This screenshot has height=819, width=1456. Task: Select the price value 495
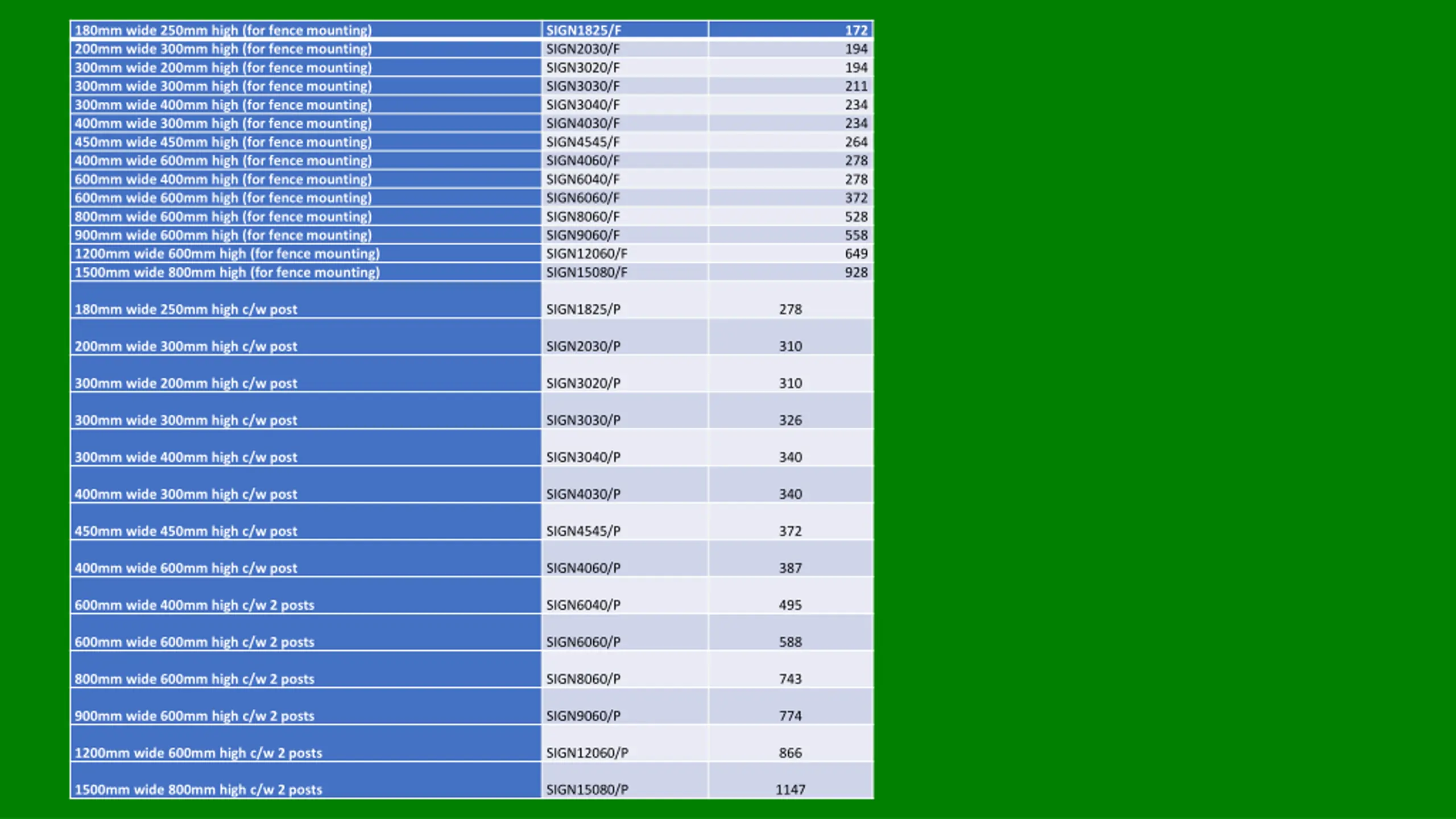pyautogui.click(x=791, y=605)
